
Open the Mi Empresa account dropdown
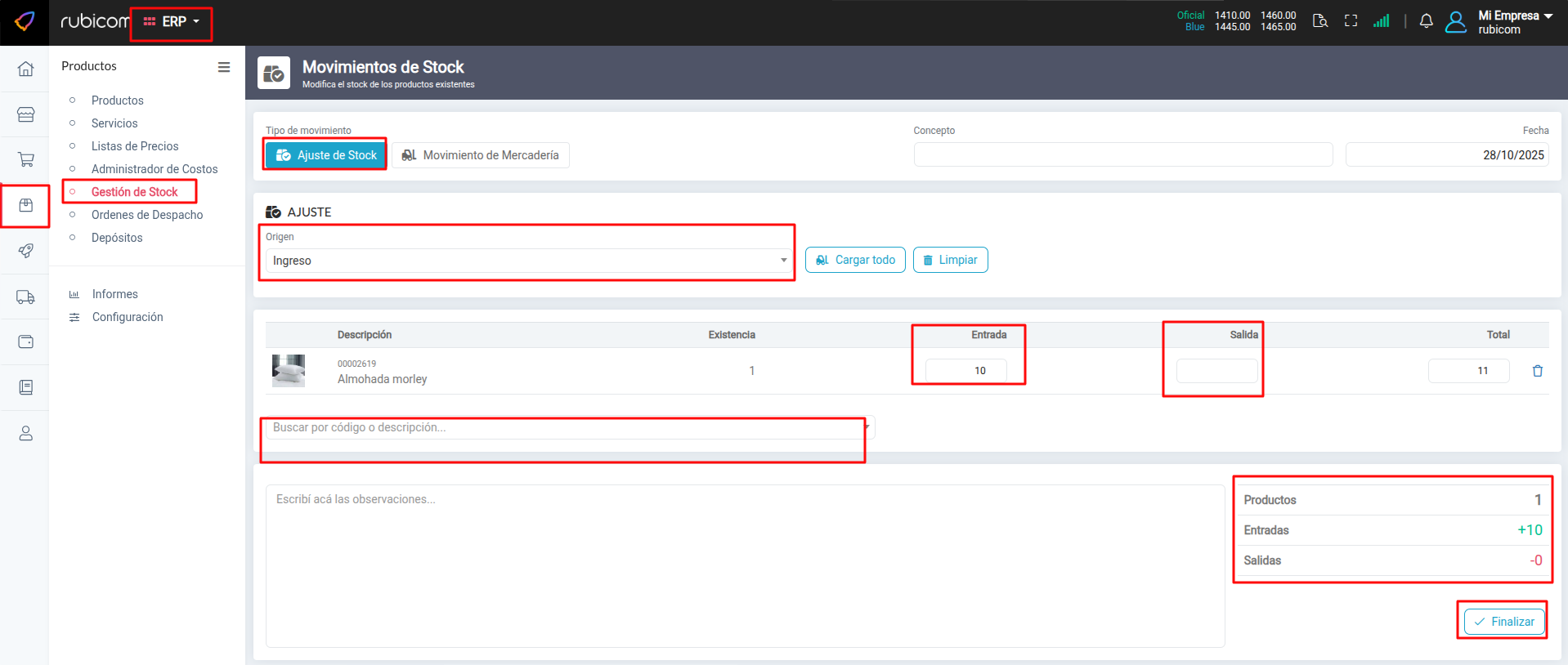coord(1514,22)
